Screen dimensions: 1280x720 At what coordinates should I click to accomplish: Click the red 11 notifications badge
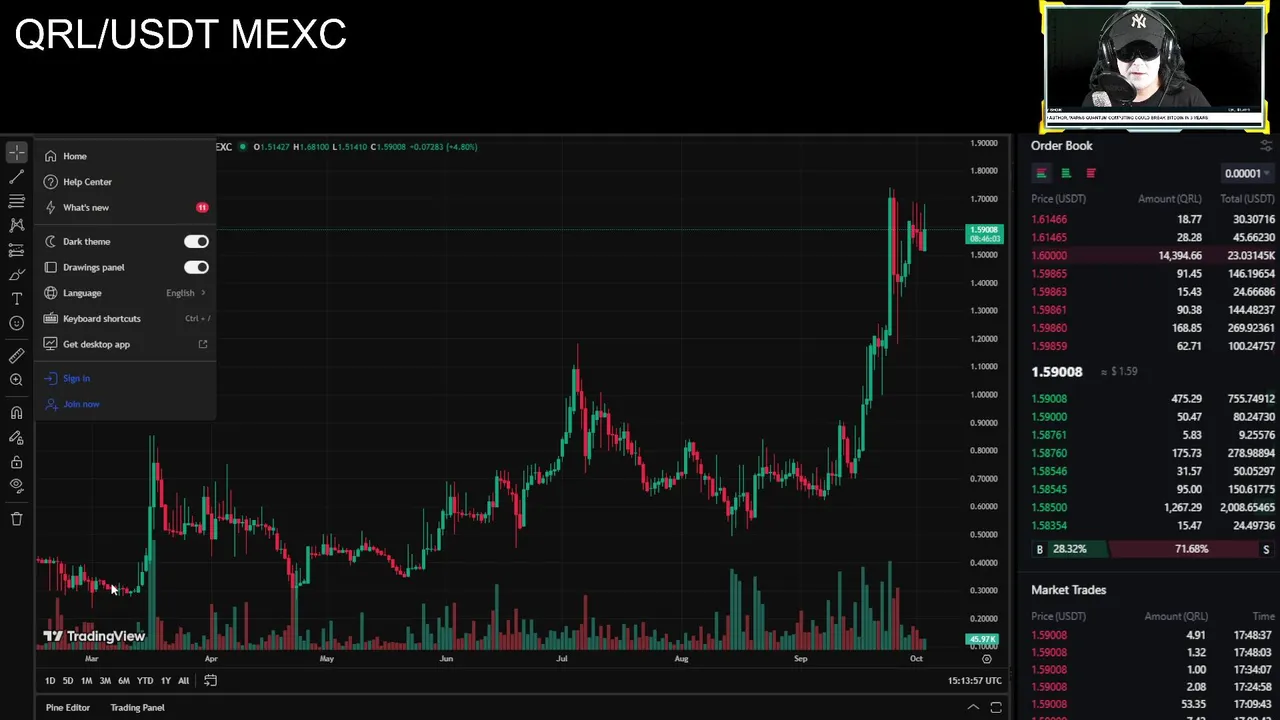pyautogui.click(x=202, y=207)
